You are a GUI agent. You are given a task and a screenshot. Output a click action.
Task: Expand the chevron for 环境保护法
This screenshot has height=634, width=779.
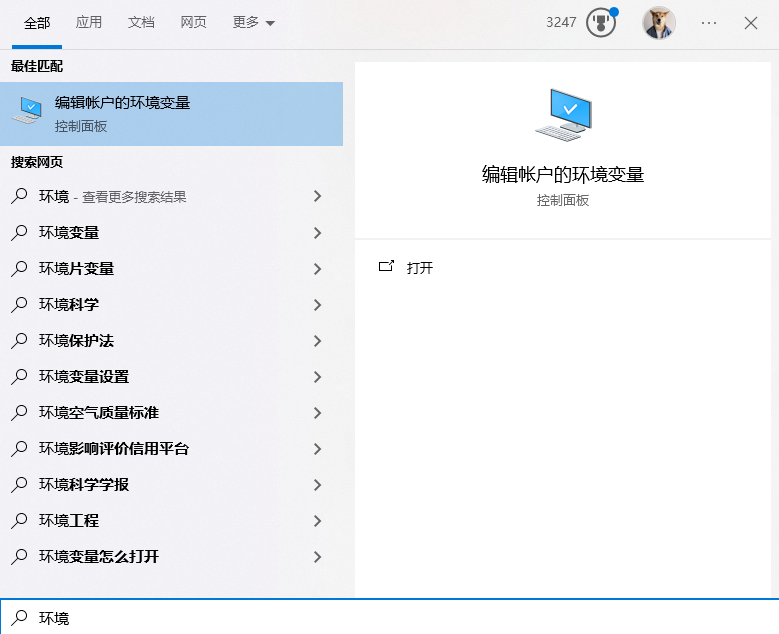[x=317, y=341]
